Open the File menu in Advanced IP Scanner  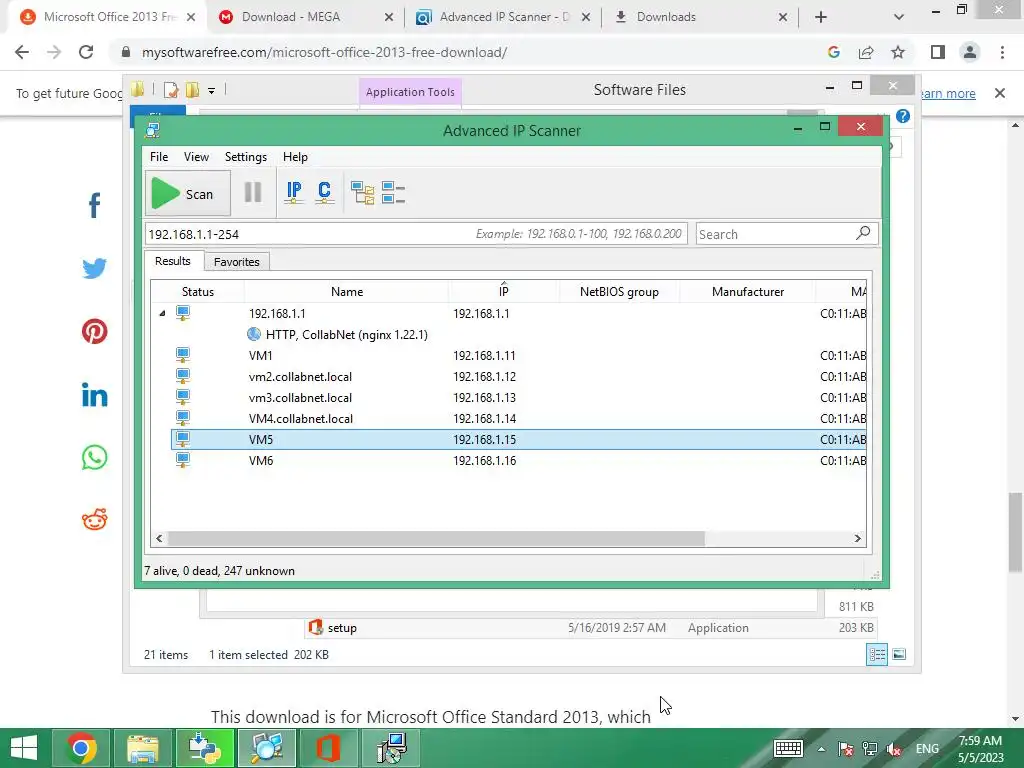click(159, 157)
